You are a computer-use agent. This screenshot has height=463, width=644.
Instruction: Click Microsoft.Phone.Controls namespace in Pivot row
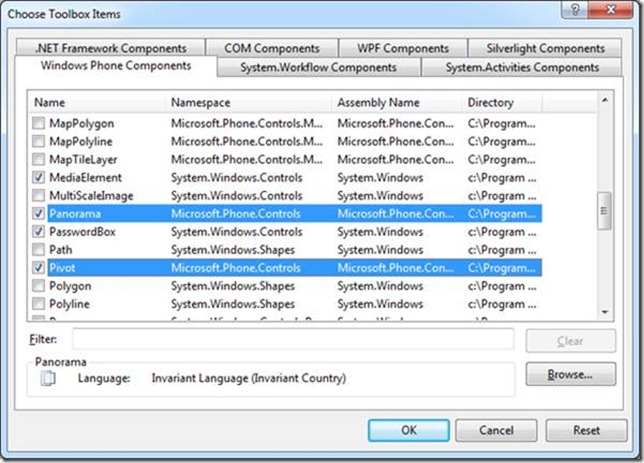[x=236, y=268]
